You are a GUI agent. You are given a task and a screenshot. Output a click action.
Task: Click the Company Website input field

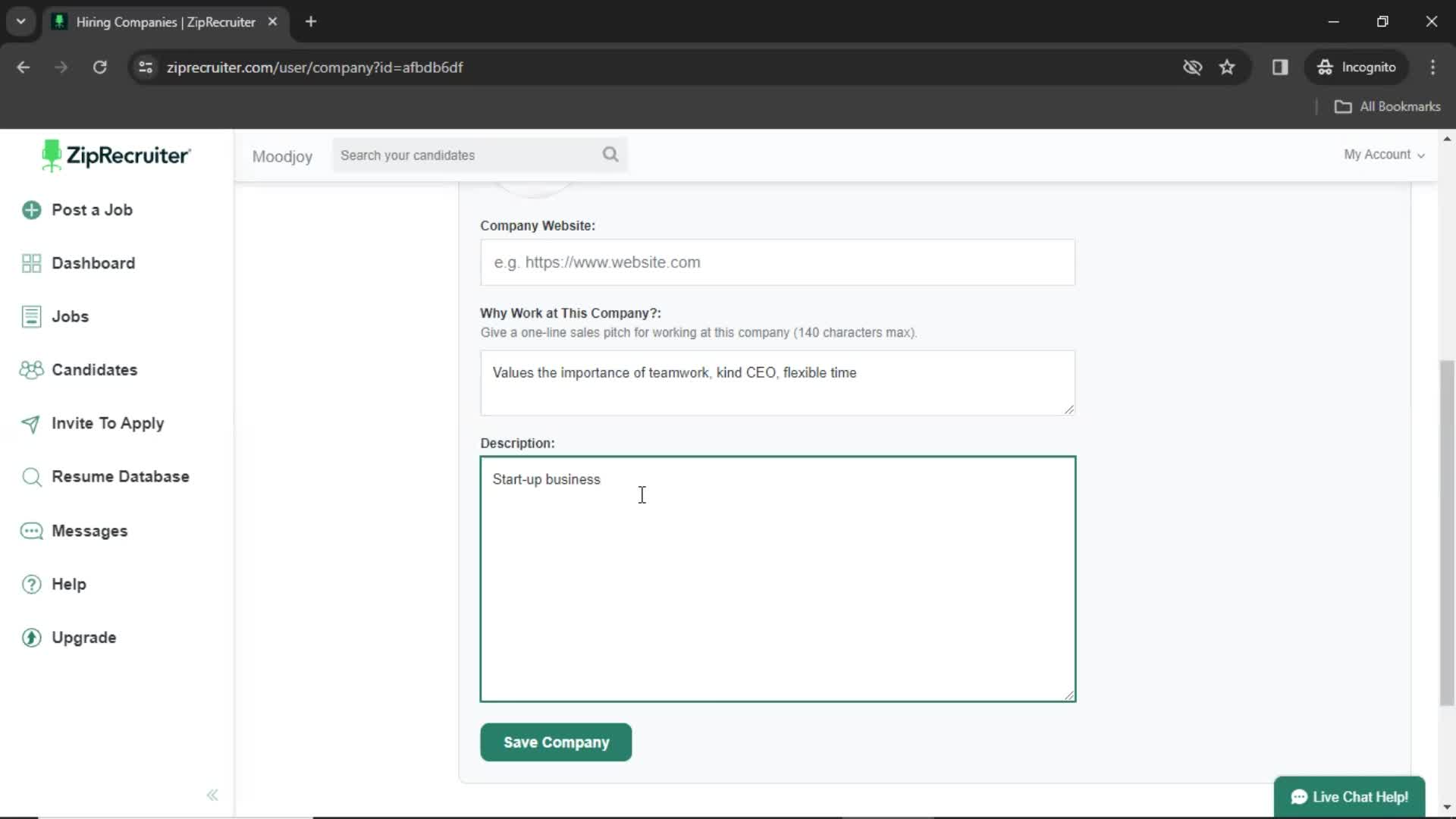[778, 262]
